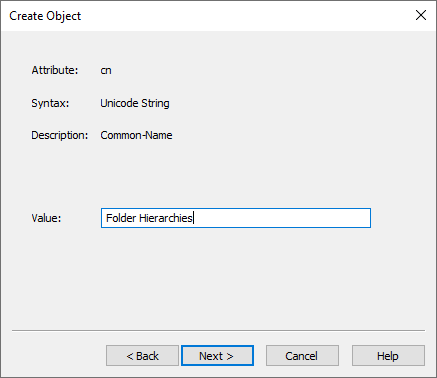The width and height of the screenshot is (437, 378).
Task: Click the Description: label
Action: point(60,135)
